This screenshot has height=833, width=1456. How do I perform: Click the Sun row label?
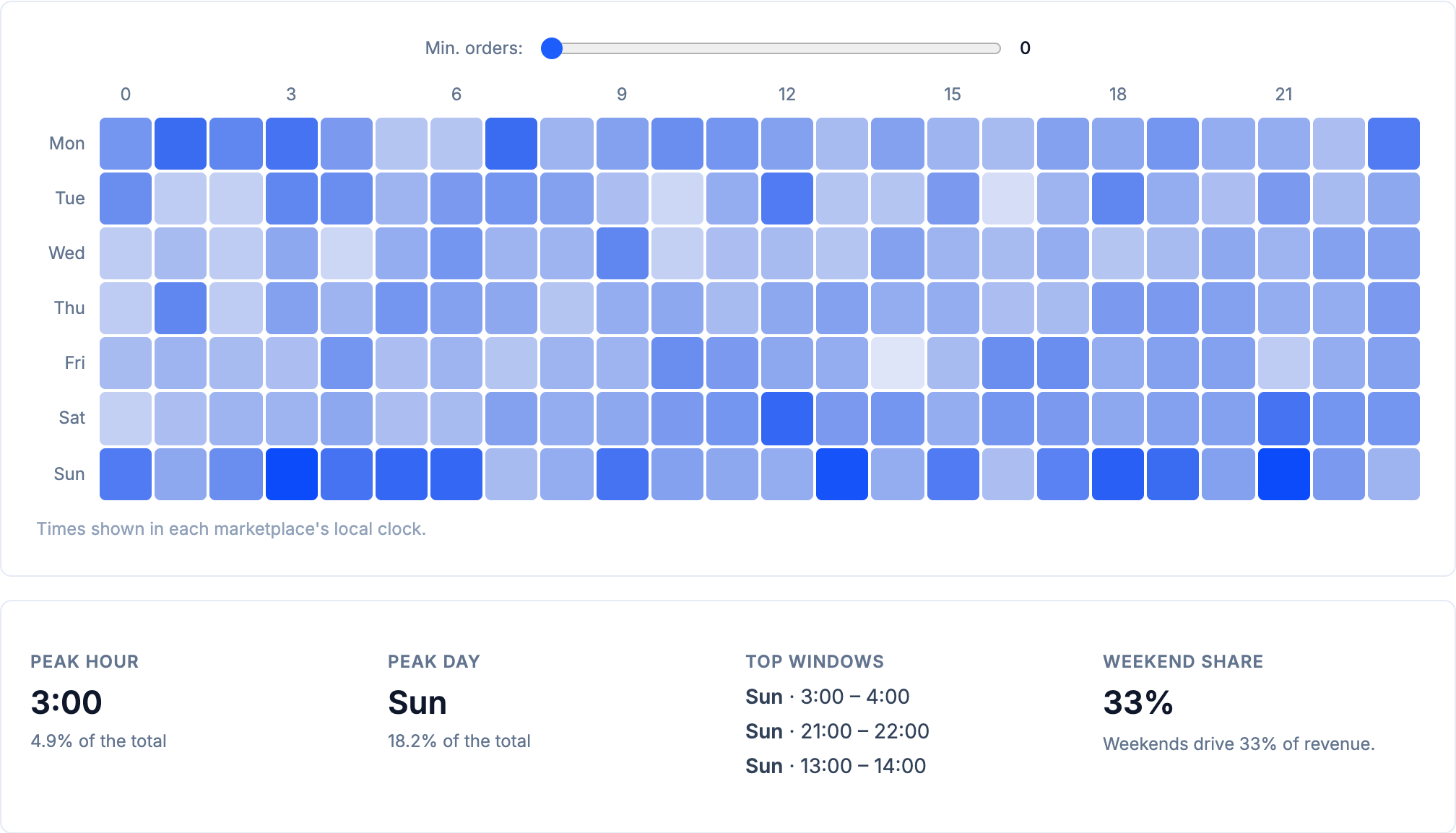[x=69, y=474]
